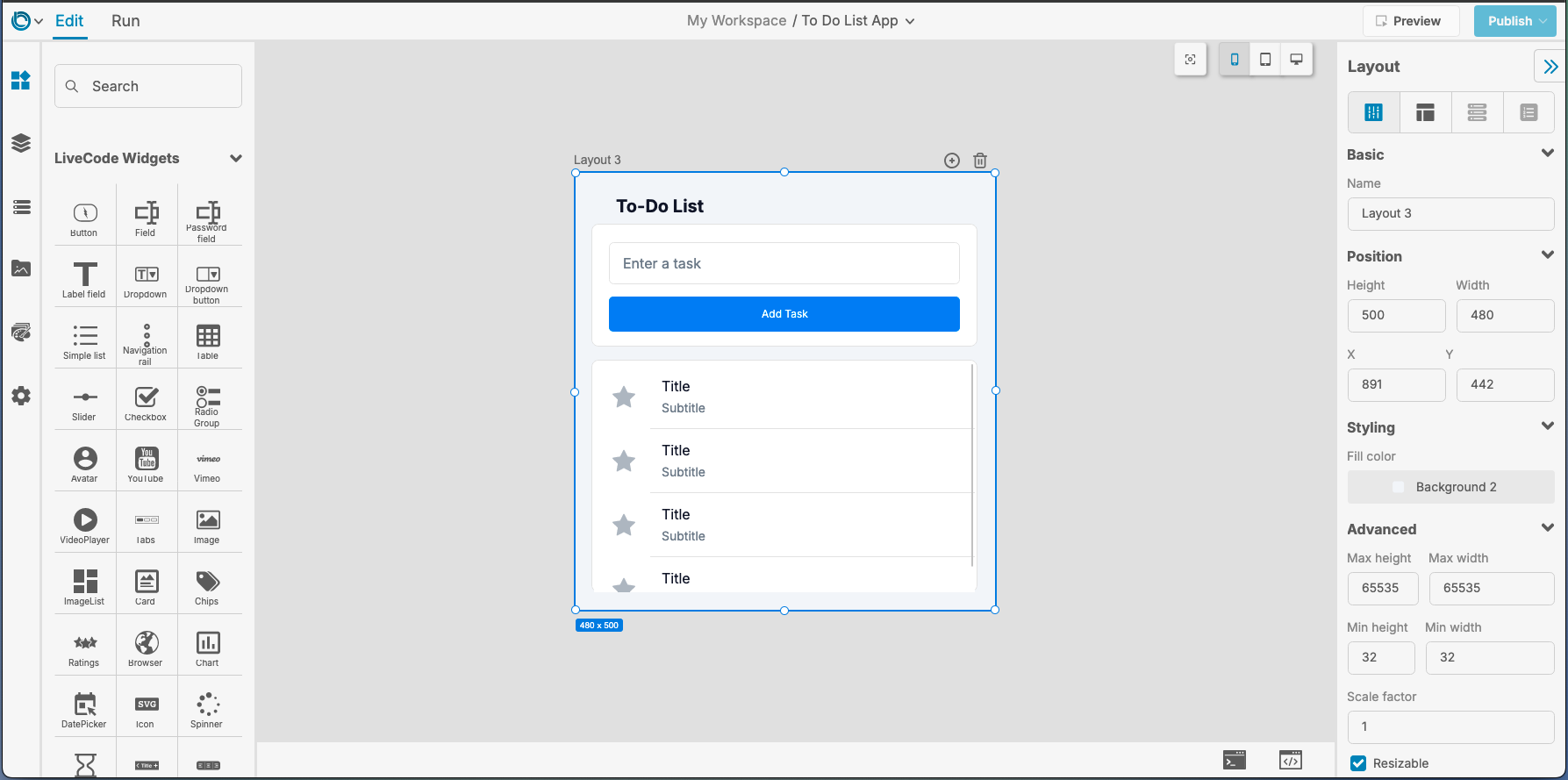
Task: Select the first Layout tab icon
Action: 1374,112
